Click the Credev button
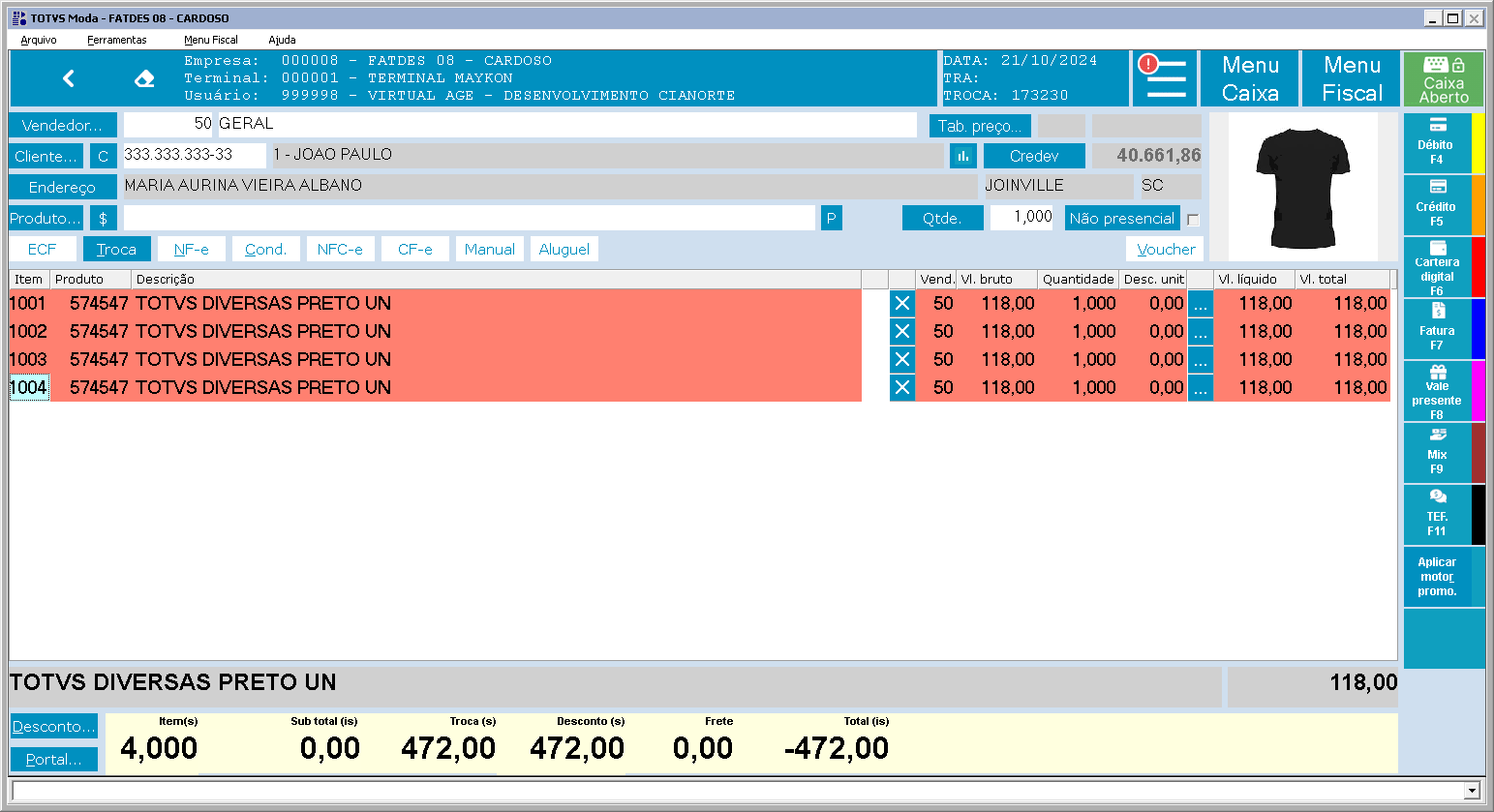Image resolution: width=1494 pixels, height=812 pixels. pos(1034,156)
